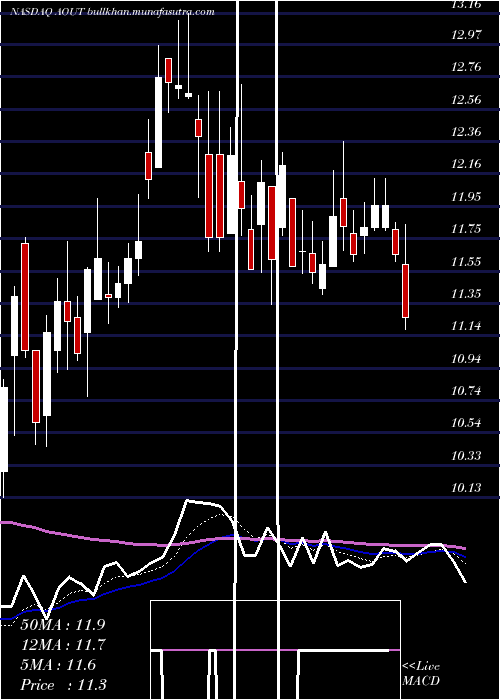
Task: Click the last red candlestick near 11.35
Action: [405, 291]
